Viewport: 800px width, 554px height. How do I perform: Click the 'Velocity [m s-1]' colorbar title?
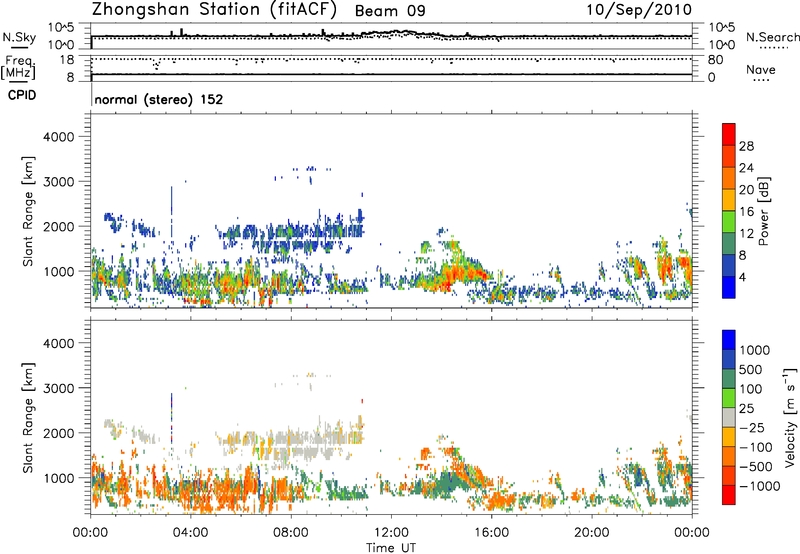[x=790, y=417]
